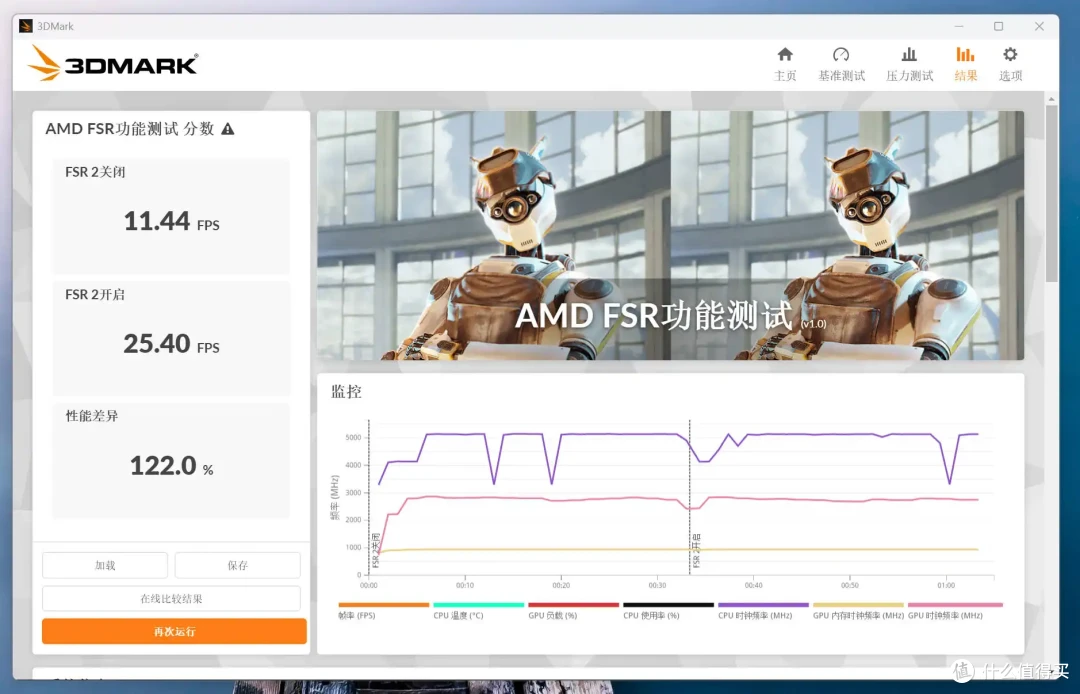Click the FSR 2开启 card label
Screen dimensions: 1080x694
95,295
